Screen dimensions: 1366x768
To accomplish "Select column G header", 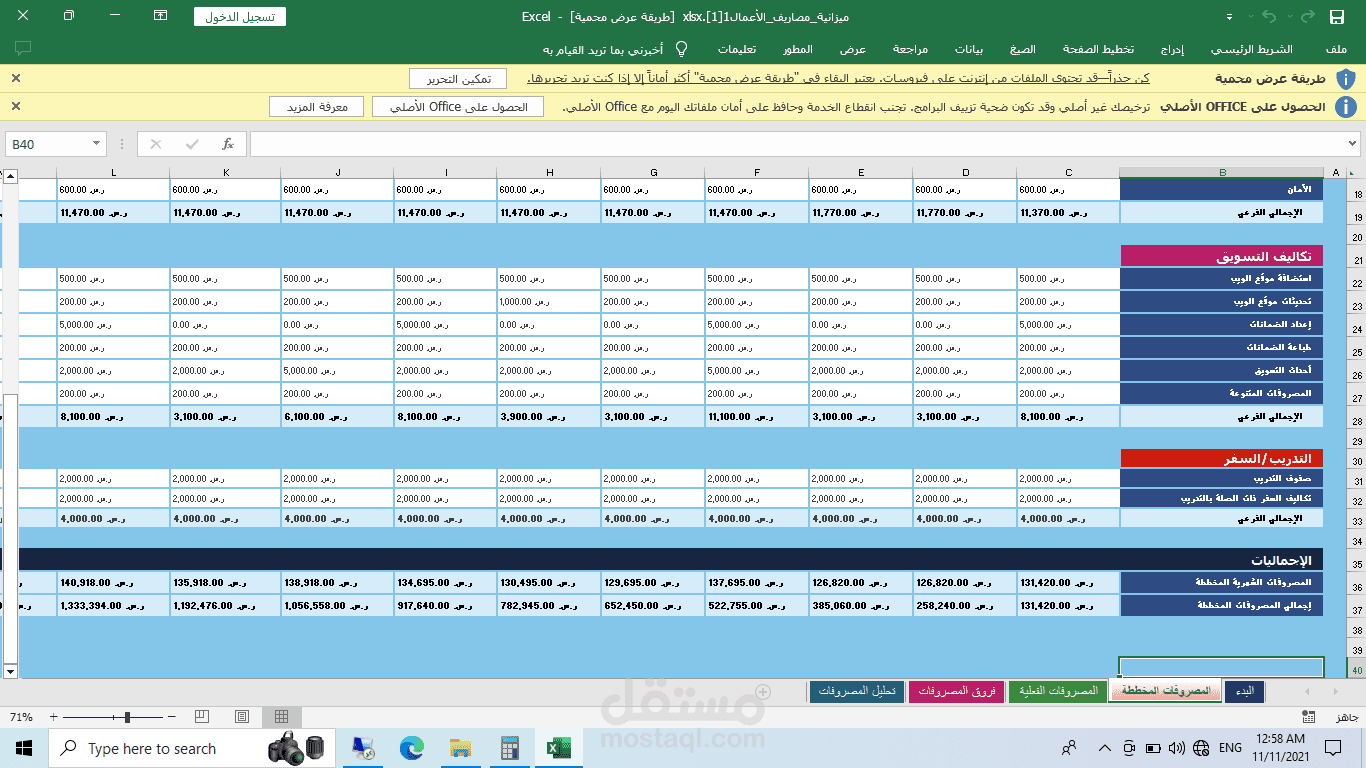I will (x=653, y=173).
